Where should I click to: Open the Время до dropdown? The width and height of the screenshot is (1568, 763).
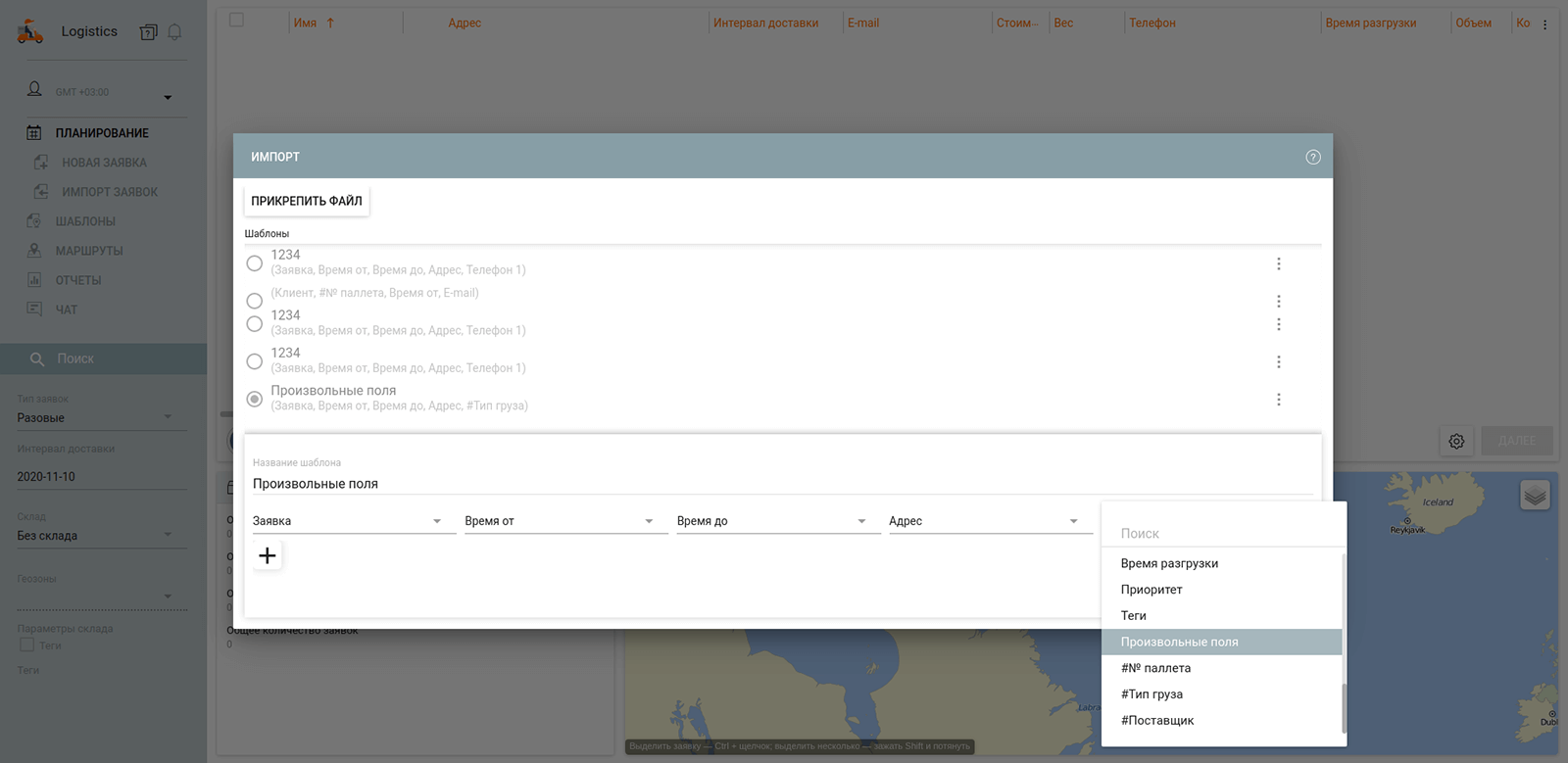click(x=861, y=521)
